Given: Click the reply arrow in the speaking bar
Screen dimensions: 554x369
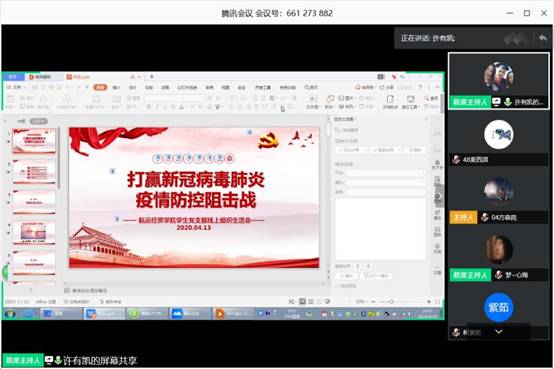Looking at the screenshot, I should click(542, 38).
